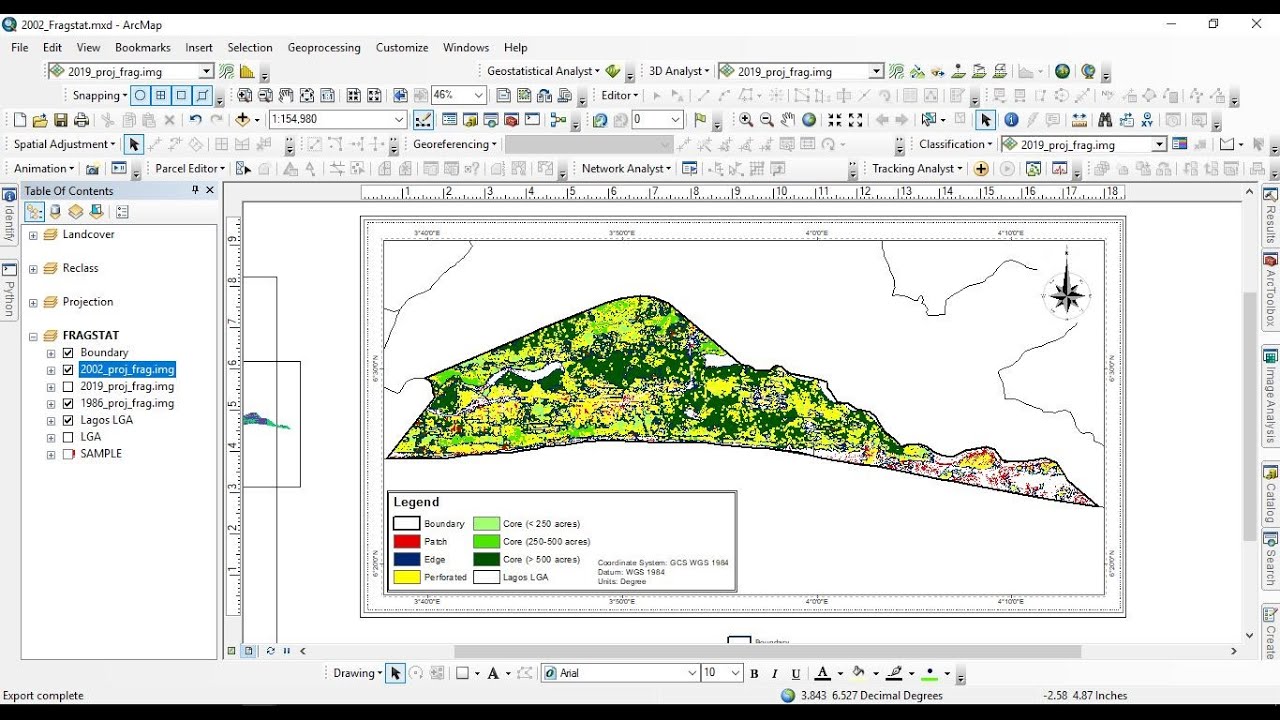
Task: Click the font color A button
Action: click(x=822, y=673)
